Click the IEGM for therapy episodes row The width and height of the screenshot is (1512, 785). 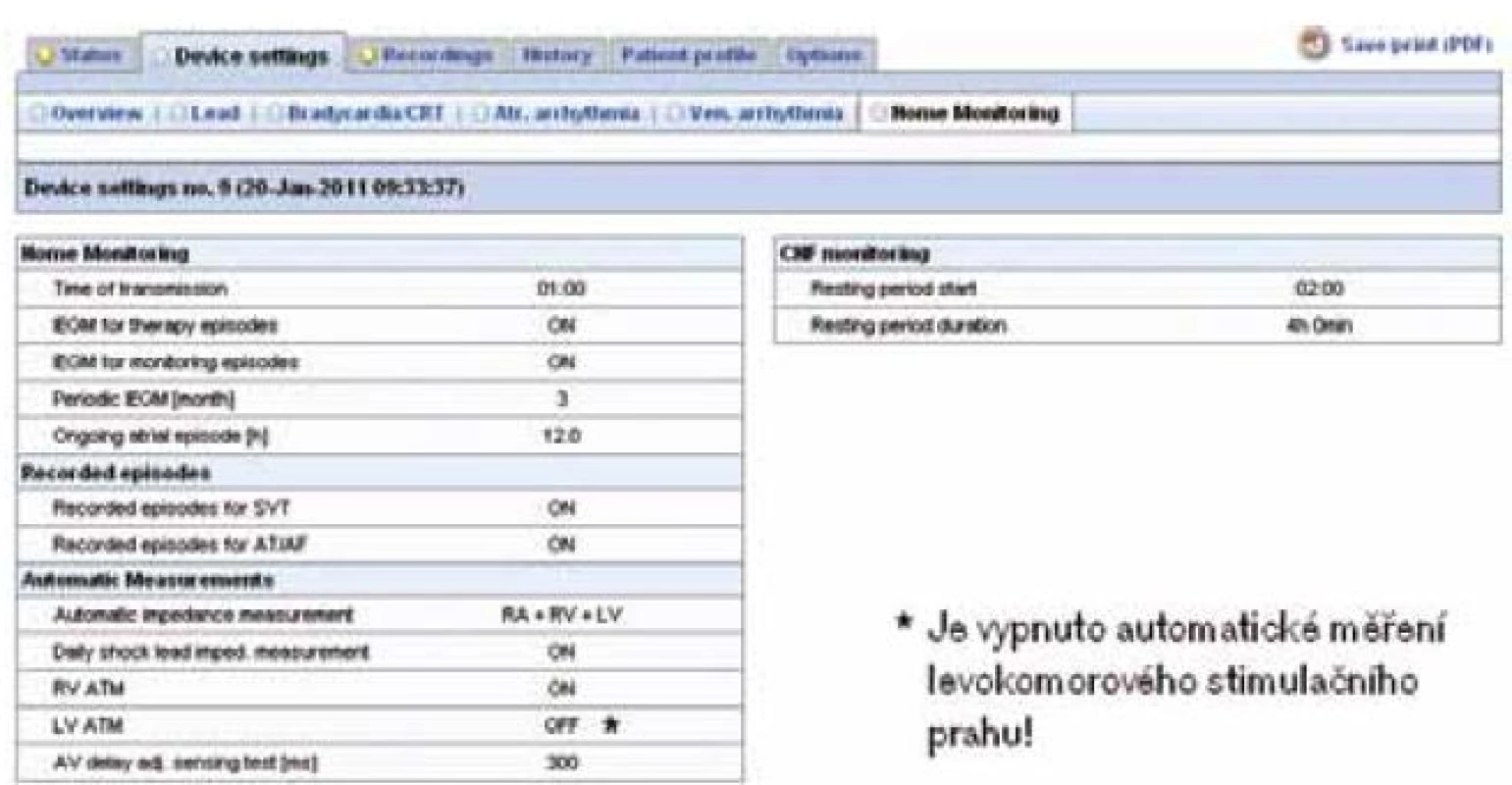point(380,326)
